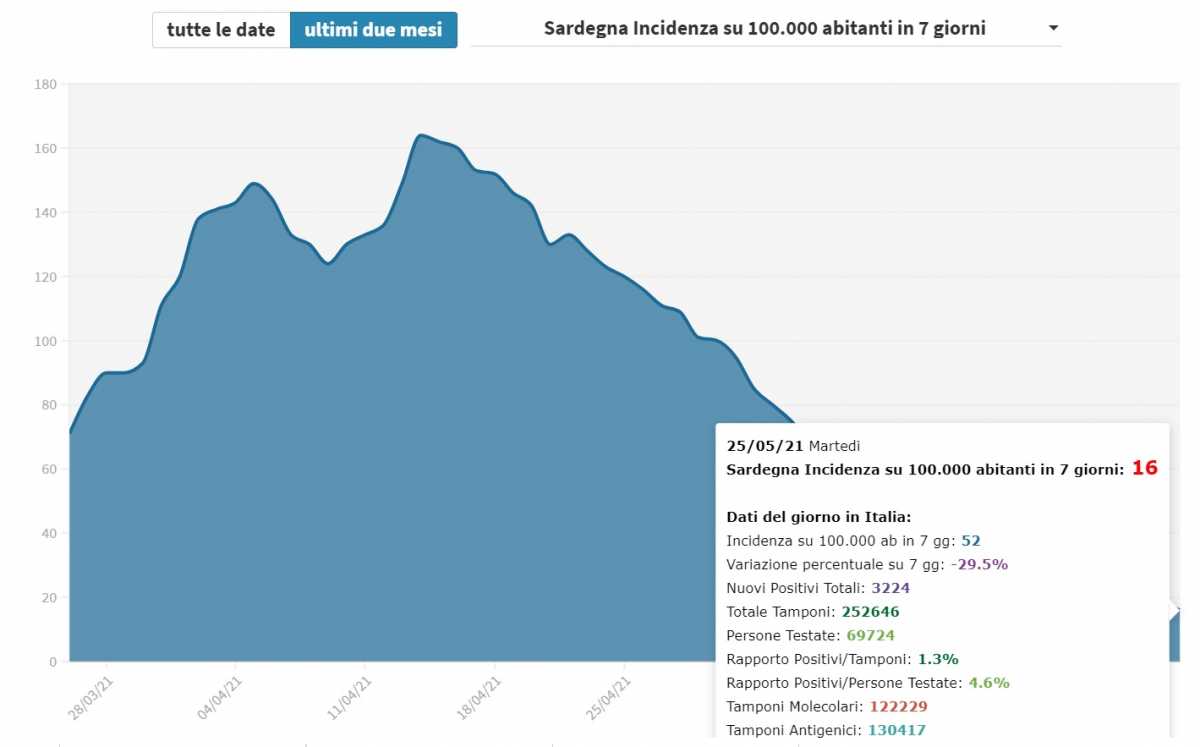Click the 20 y-axis label
The height and width of the screenshot is (747, 1200).
pyautogui.click(x=49, y=598)
